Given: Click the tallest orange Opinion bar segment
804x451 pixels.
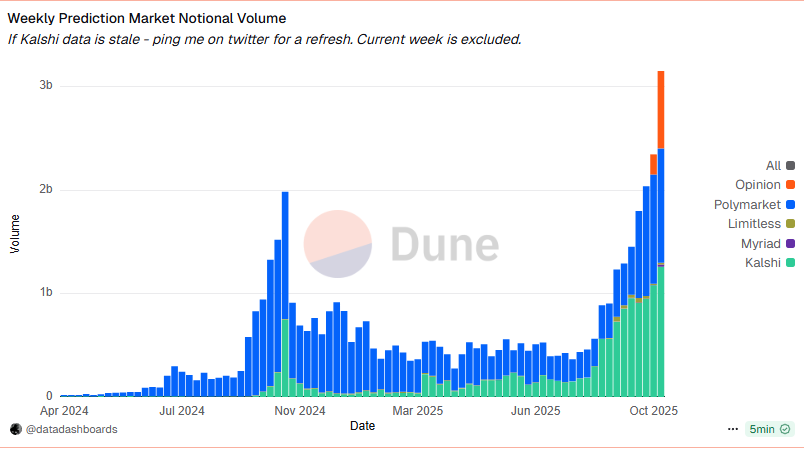Looking at the screenshot, I should coord(661,110).
